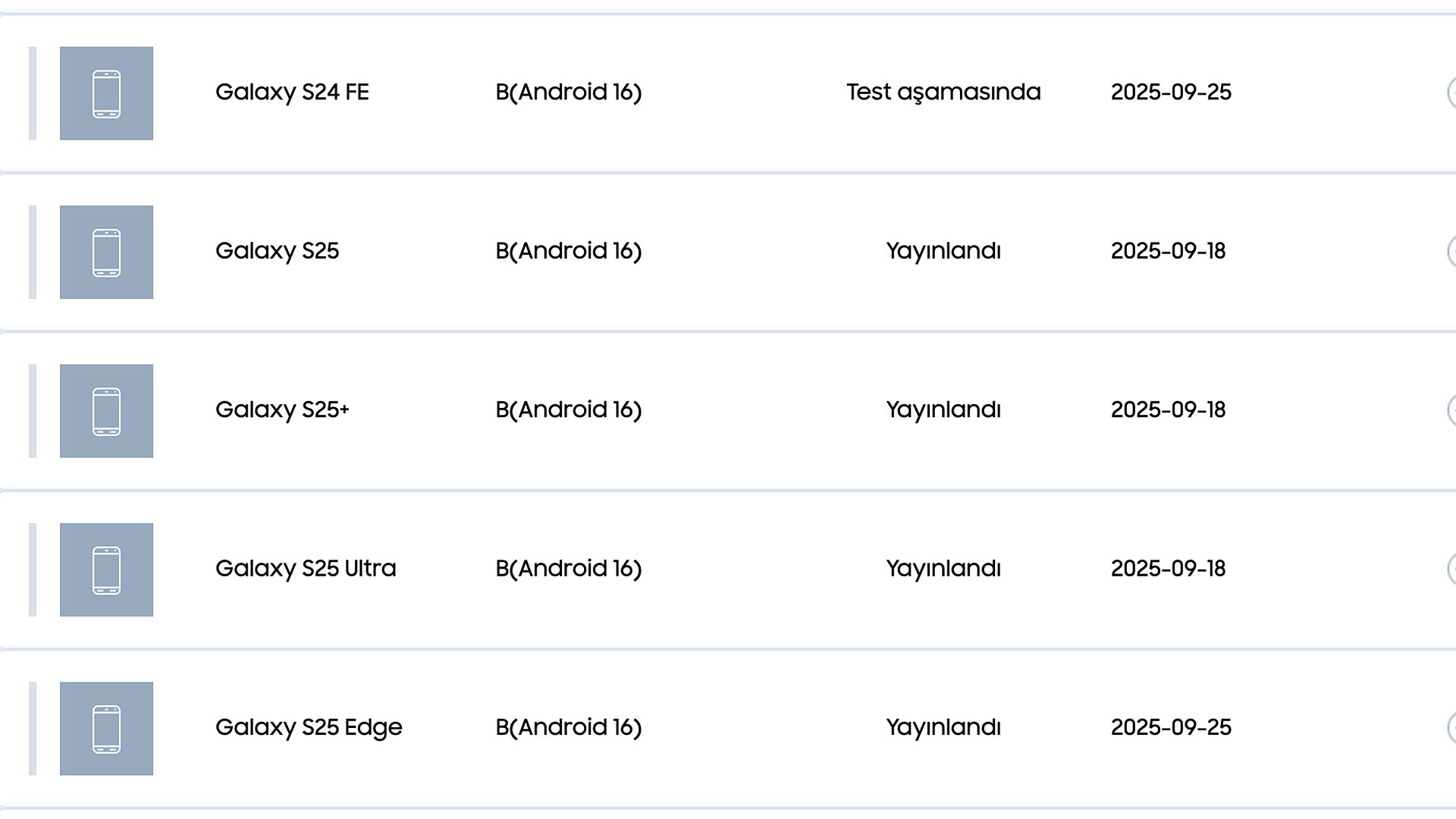Expand the Galaxy S24 FE row arrow
Viewport: 1456px width, 819px height.
point(1451,93)
